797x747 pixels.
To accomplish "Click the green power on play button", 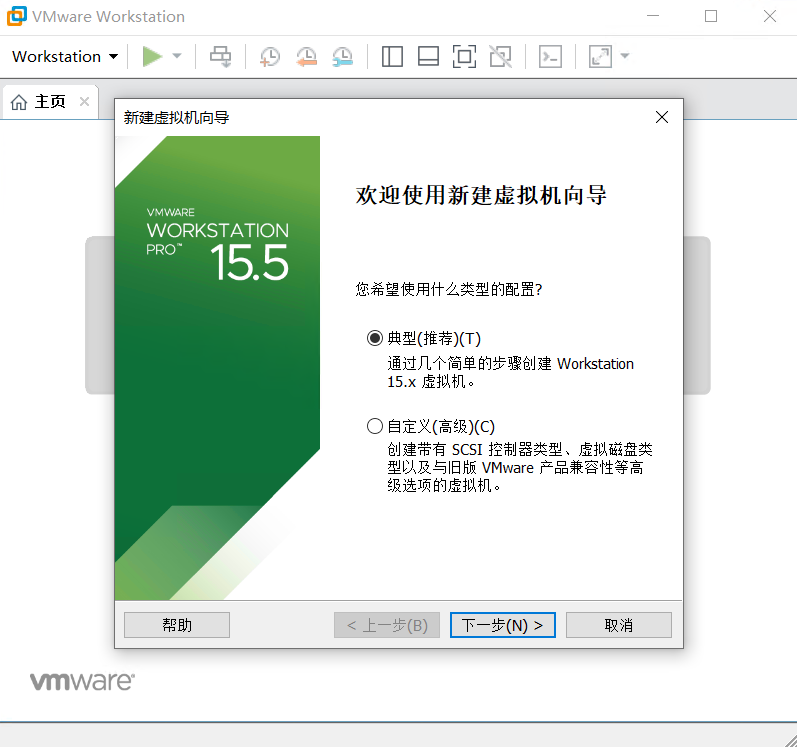I will (152, 56).
